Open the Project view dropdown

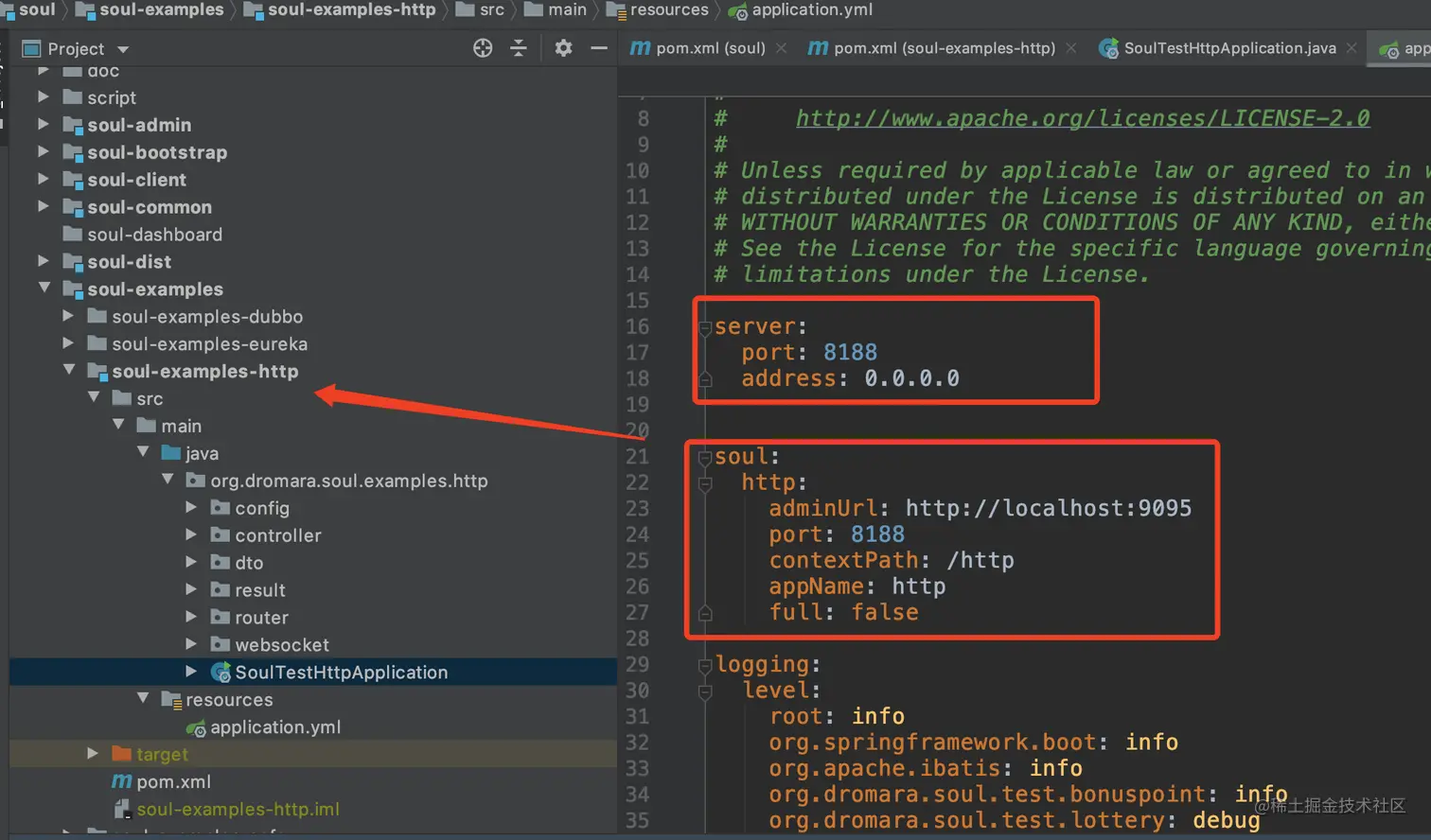[123, 49]
